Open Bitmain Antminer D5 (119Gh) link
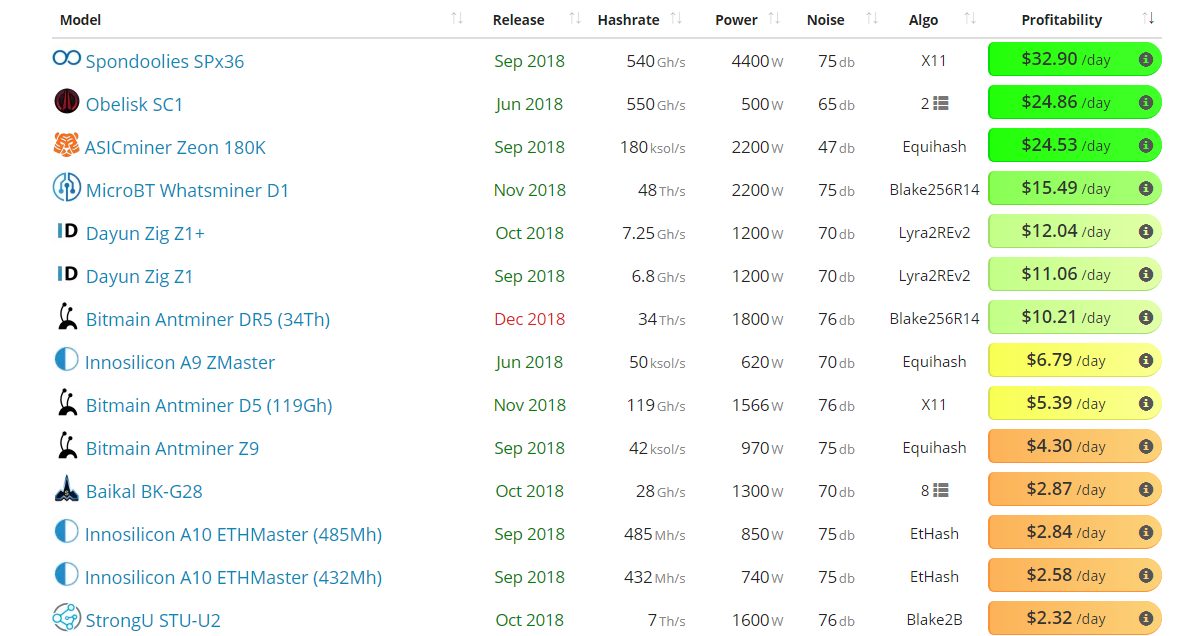 coord(209,405)
